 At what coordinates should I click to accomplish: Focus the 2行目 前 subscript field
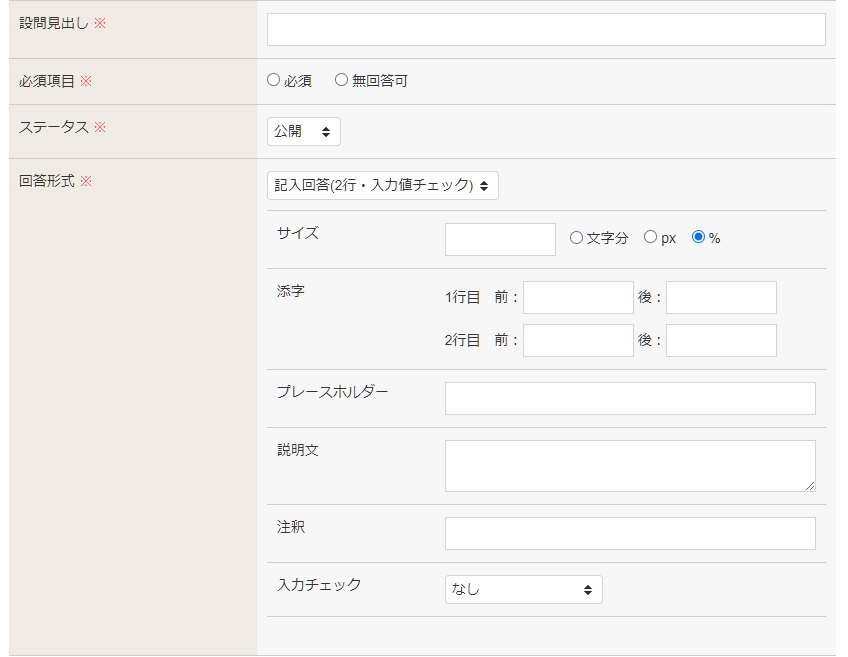[578, 341]
